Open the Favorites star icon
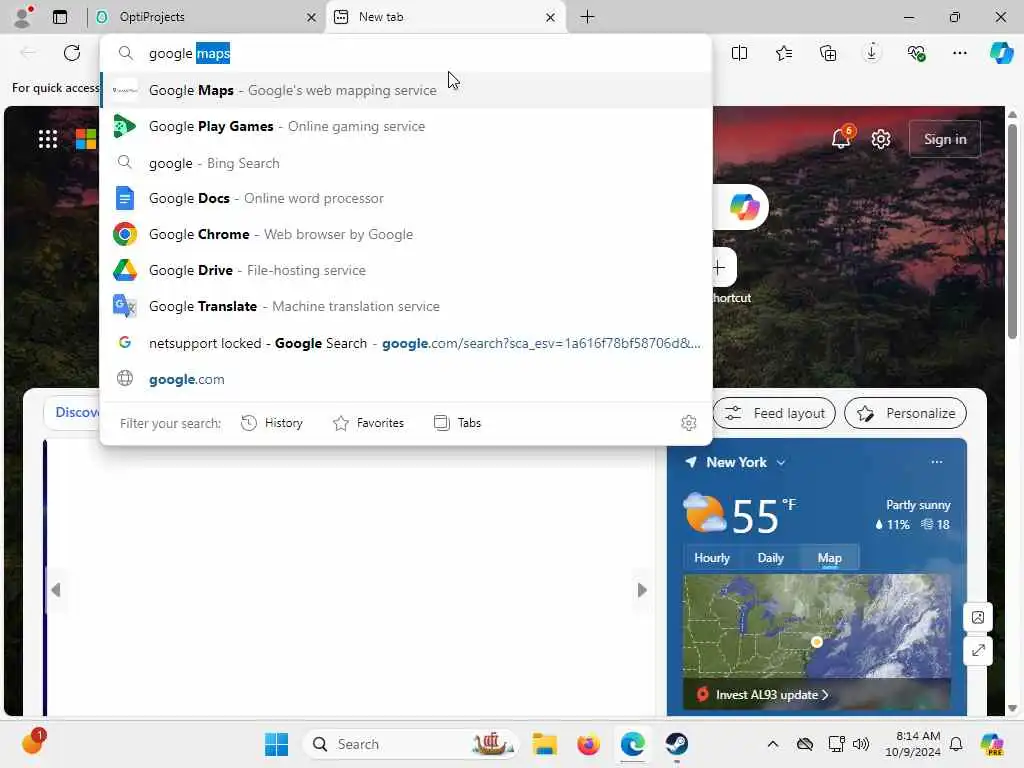The image size is (1024, 768). click(784, 53)
